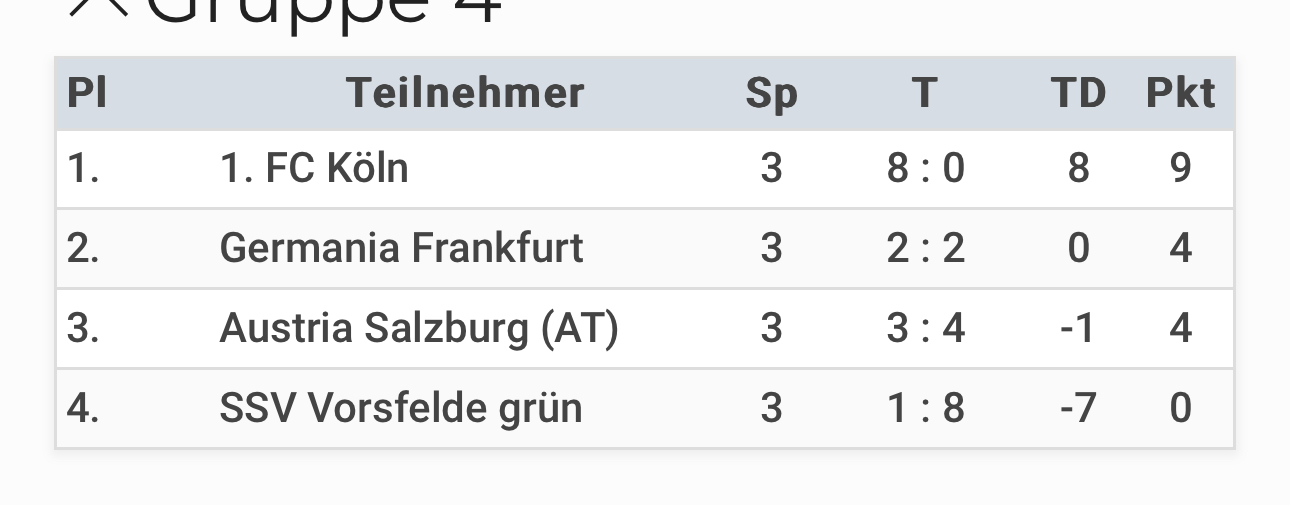Select the Pl column header
Image resolution: width=1290 pixels, height=505 pixels.
pyautogui.click(x=87, y=93)
